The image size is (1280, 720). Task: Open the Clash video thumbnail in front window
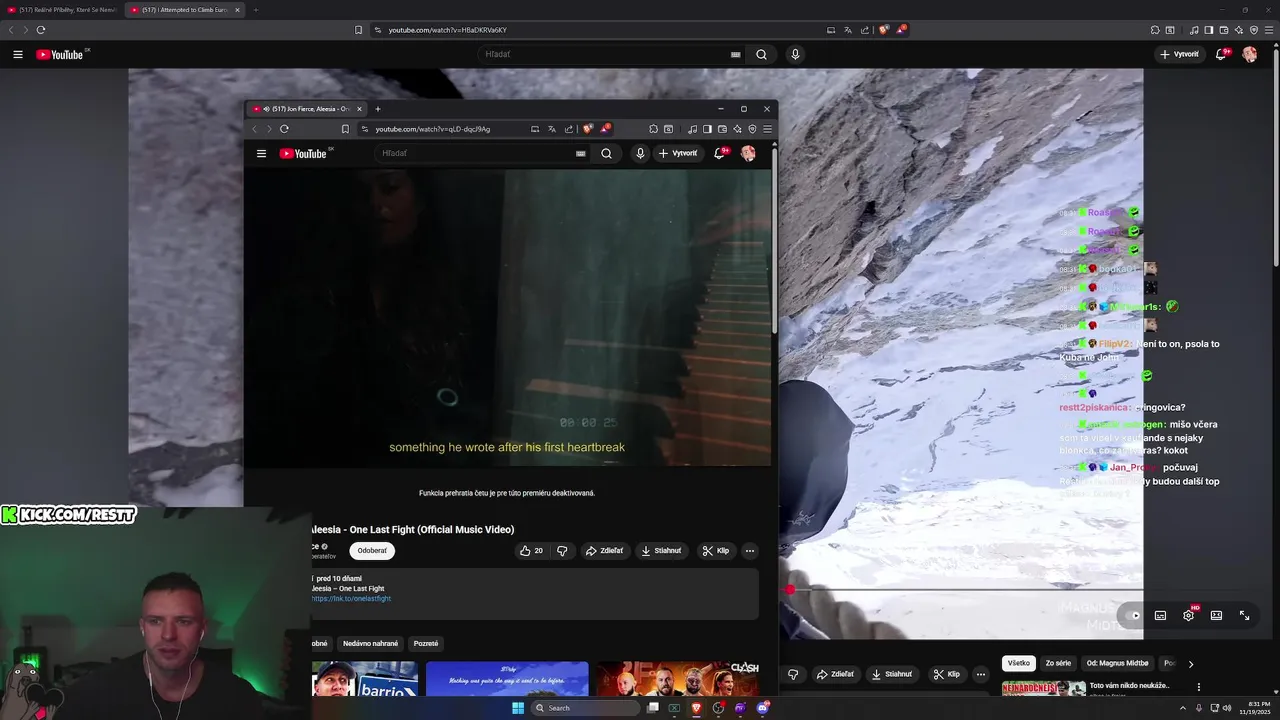pyautogui.click(x=678, y=679)
